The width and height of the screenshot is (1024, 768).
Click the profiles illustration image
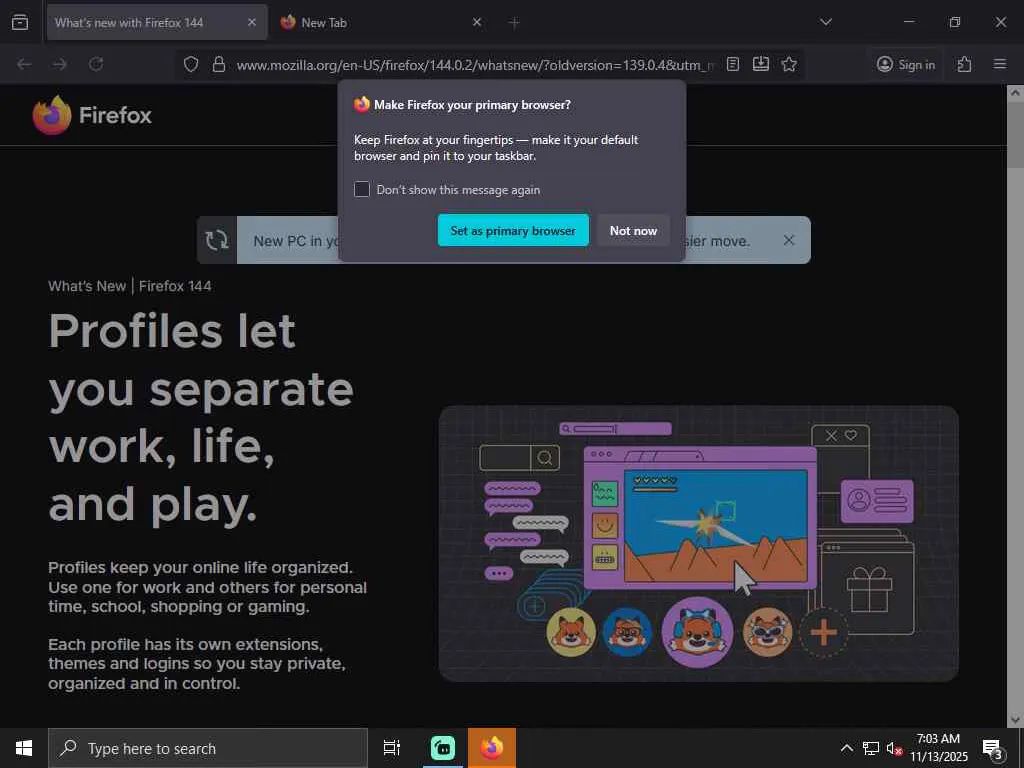[x=699, y=543]
